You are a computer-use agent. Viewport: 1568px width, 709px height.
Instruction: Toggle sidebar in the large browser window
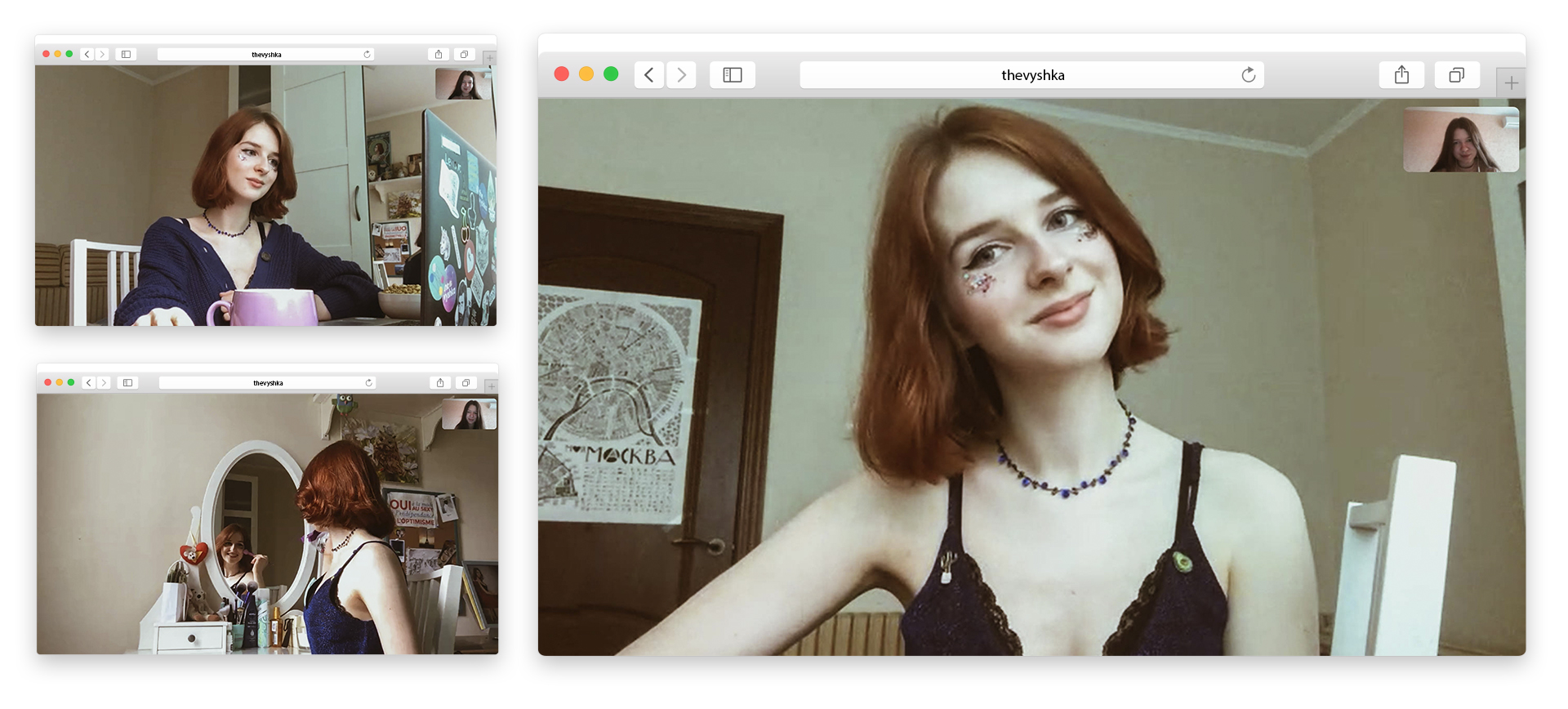click(733, 75)
